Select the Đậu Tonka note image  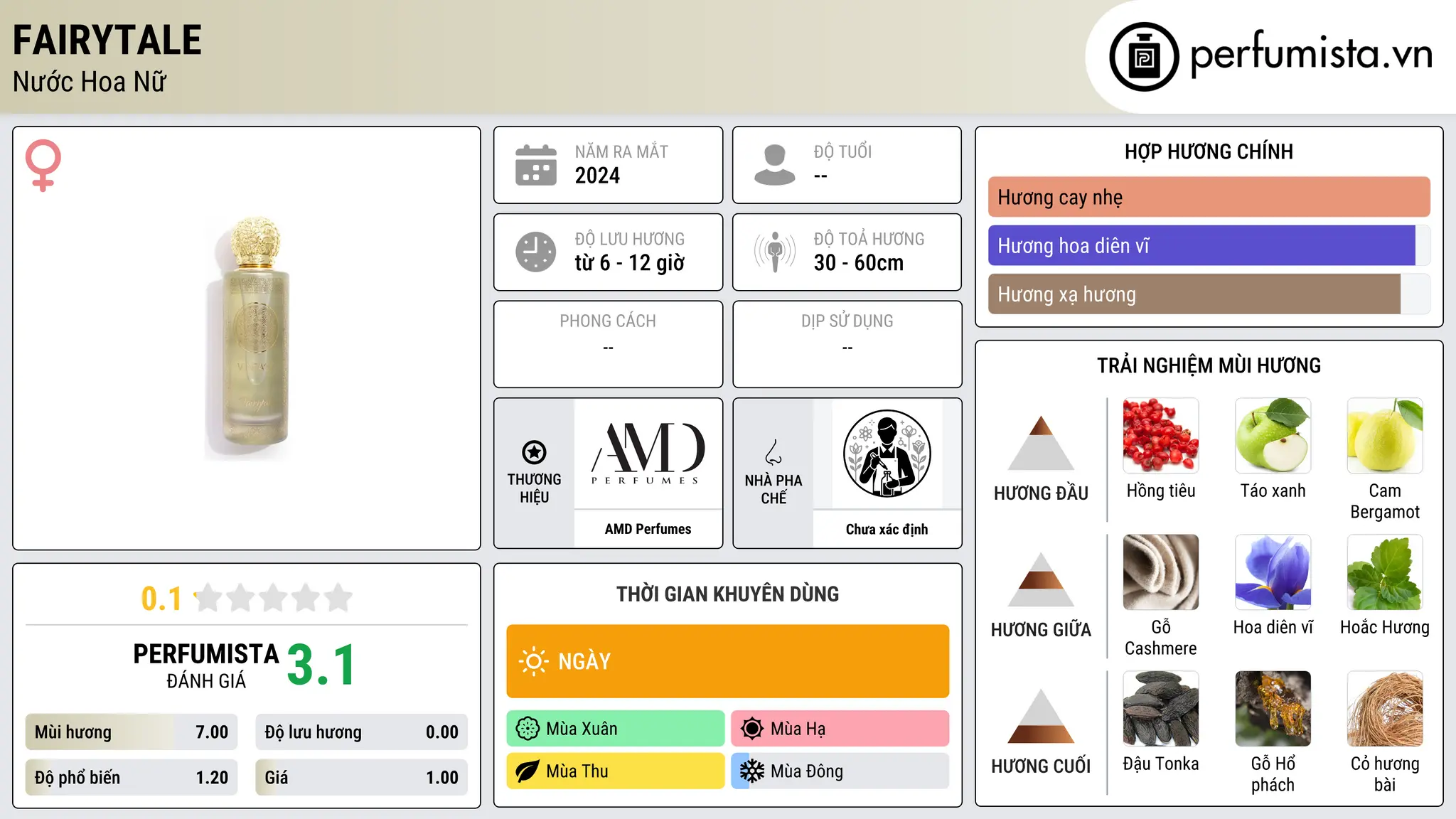pos(1161,709)
